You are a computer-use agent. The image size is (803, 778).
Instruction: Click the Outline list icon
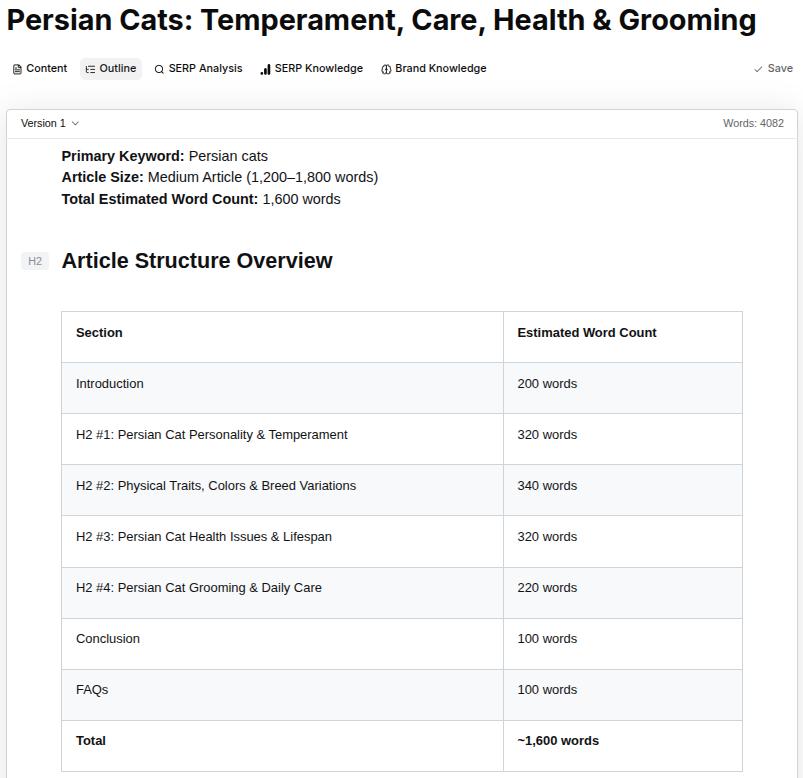pos(88,68)
